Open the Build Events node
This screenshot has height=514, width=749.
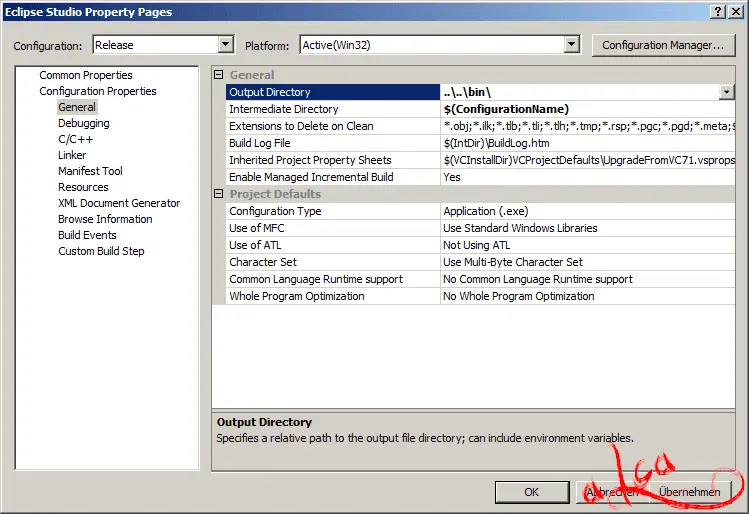tap(87, 235)
